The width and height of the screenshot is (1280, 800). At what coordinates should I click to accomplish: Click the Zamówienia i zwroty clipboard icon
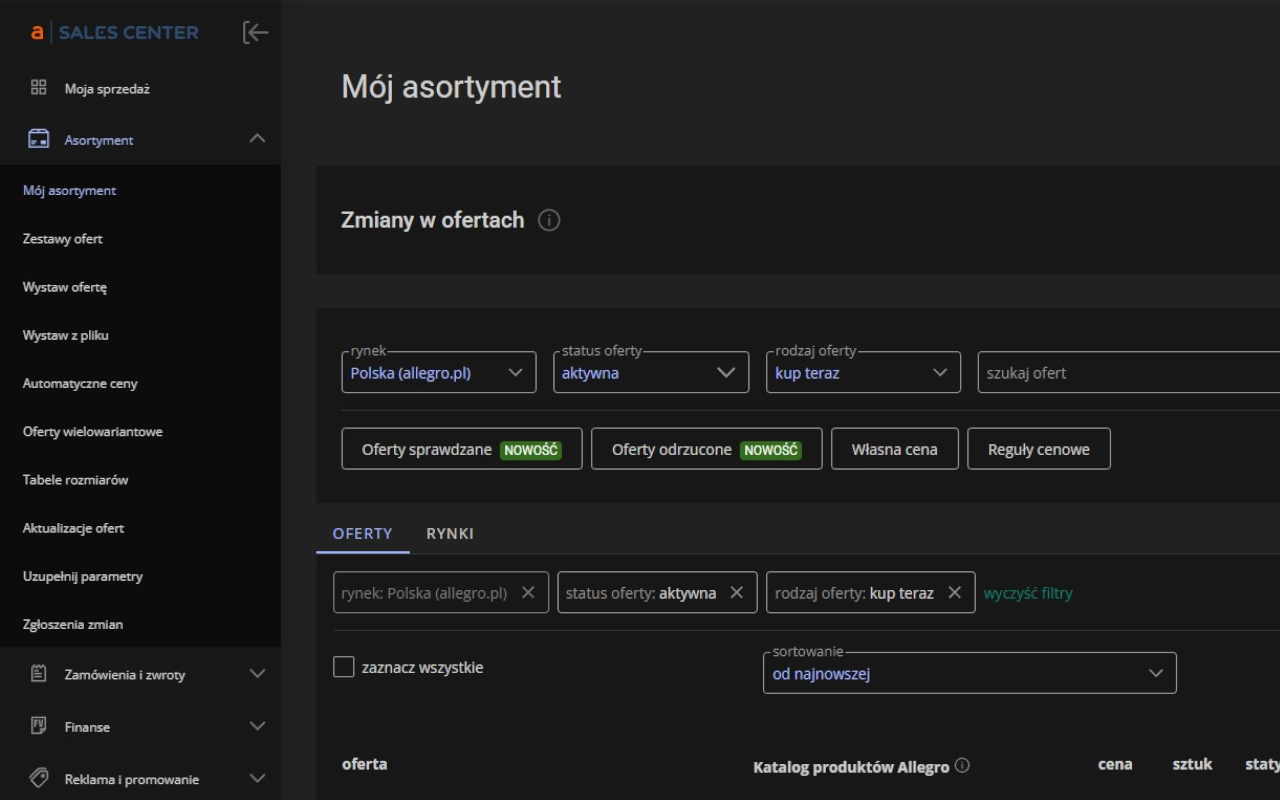tap(38, 674)
